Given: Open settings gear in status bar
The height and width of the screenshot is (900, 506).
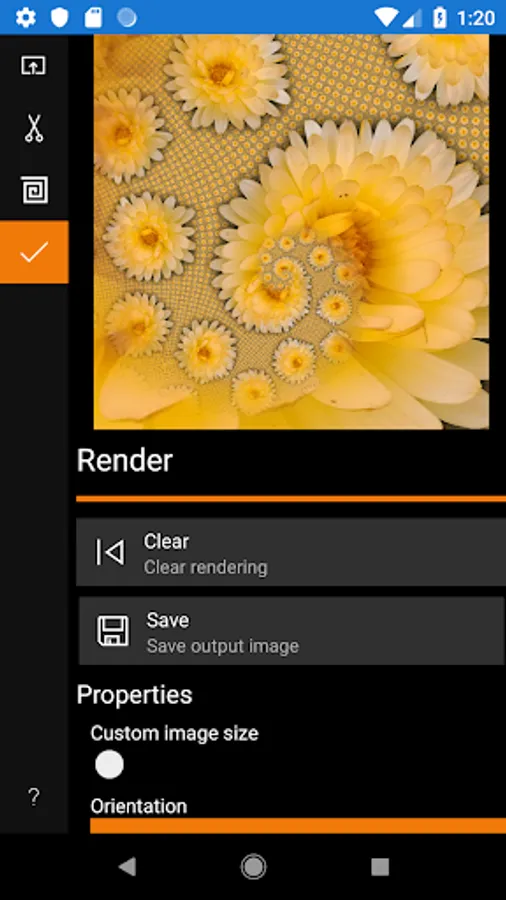Looking at the screenshot, I should [x=26, y=18].
